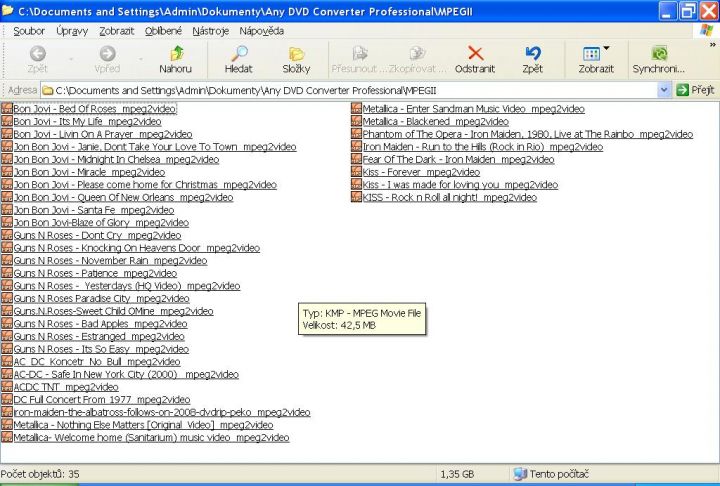Click the Přesunout move-to toolbar icon
The width and height of the screenshot is (720, 486).
tap(360, 53)
